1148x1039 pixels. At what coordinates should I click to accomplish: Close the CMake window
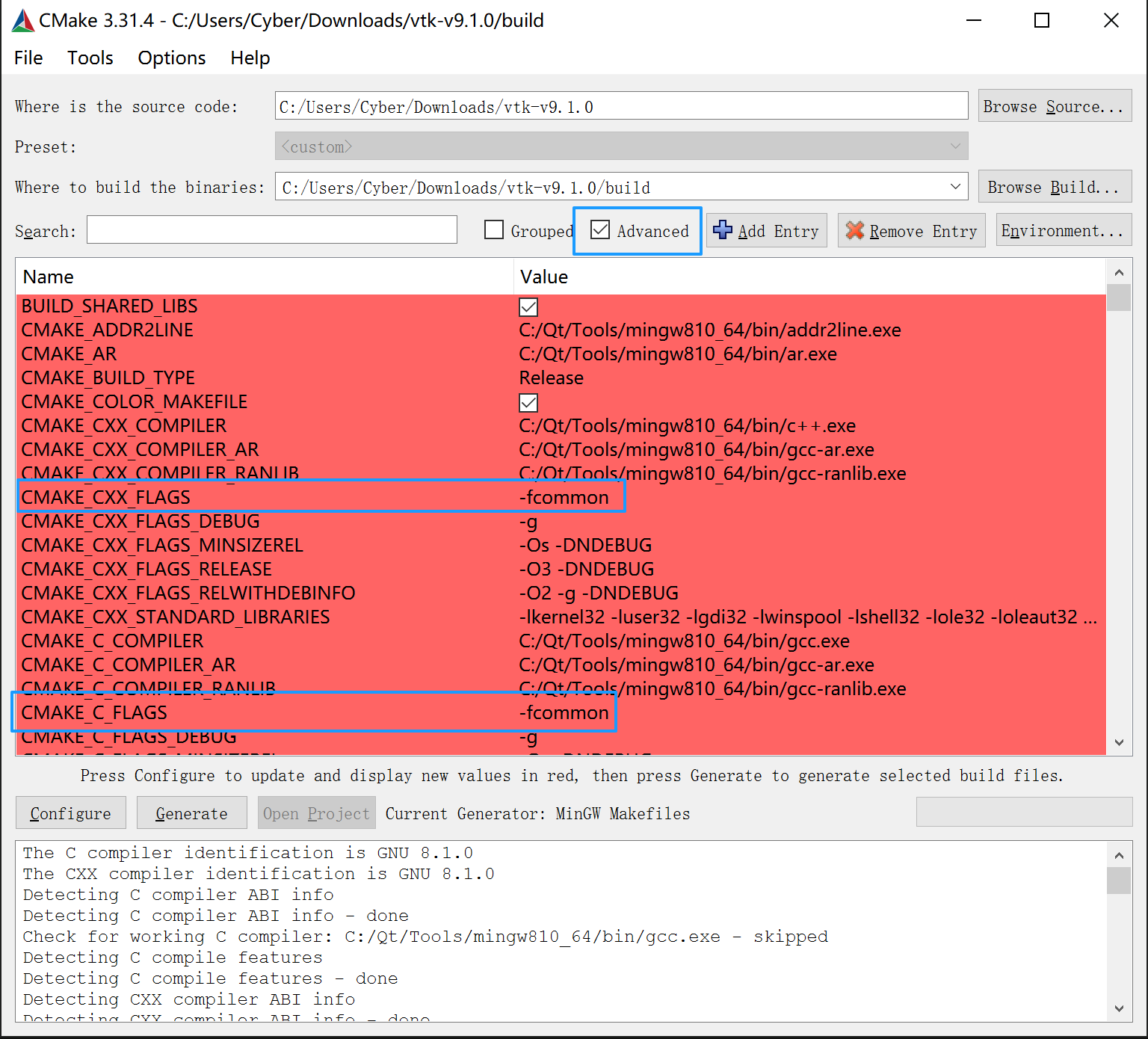(x=1111, y=21)
